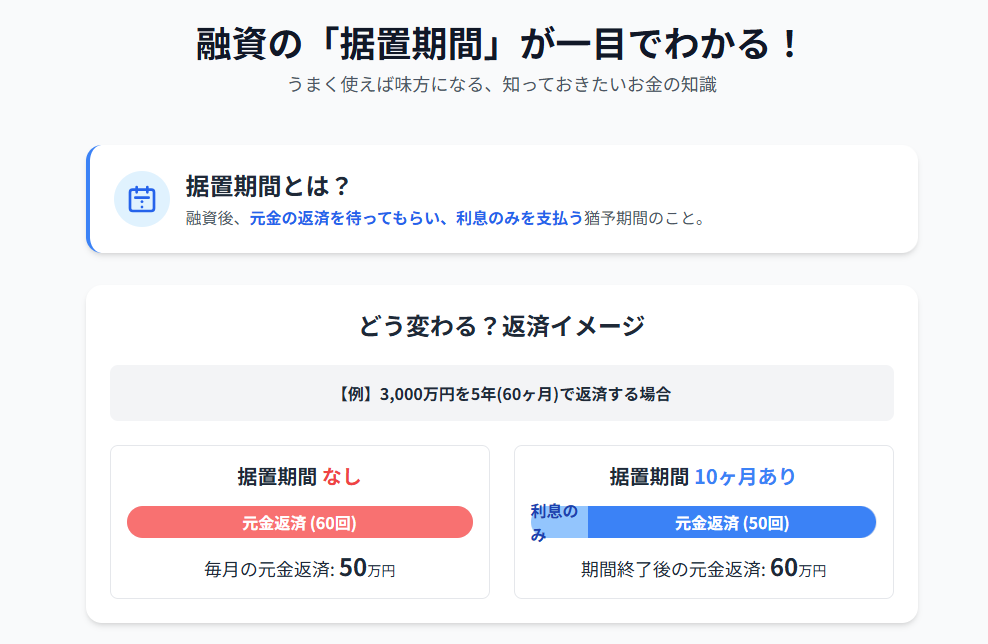Click the 期間終了後の元金返済: 60万円 text
The width and height of the screenshot is (988, 644).
(703, 568)
